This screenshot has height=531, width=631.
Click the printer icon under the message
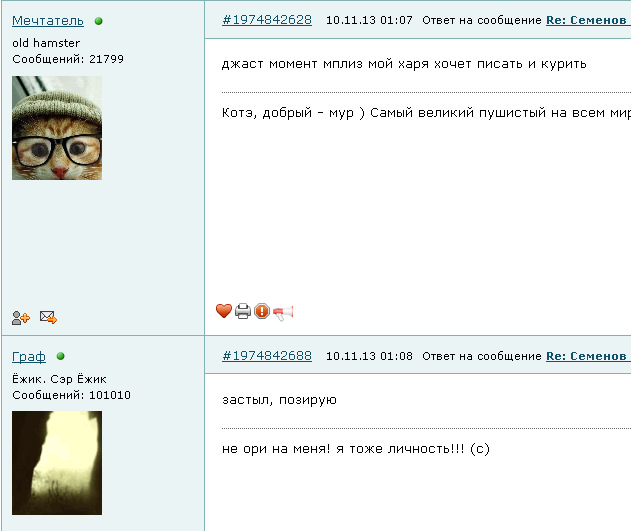(x=243, y=311)
